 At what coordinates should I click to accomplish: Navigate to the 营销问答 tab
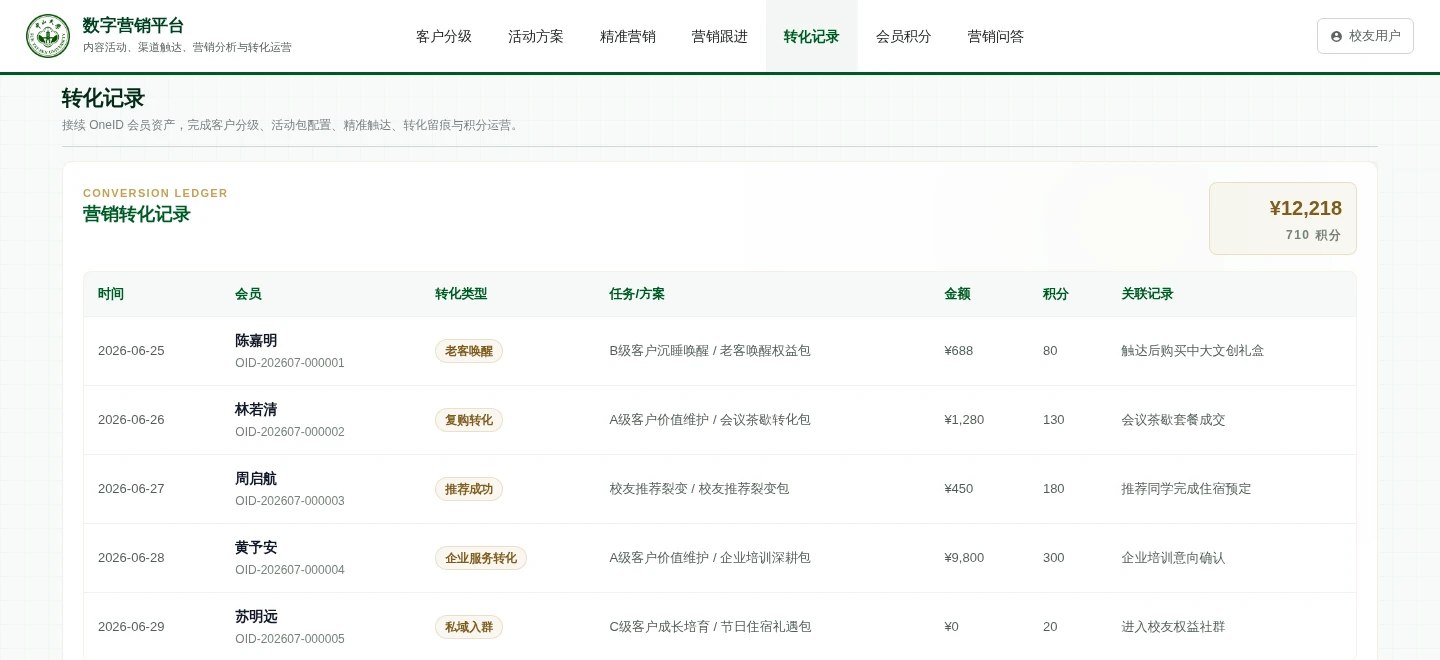click(x=996, y=36)
